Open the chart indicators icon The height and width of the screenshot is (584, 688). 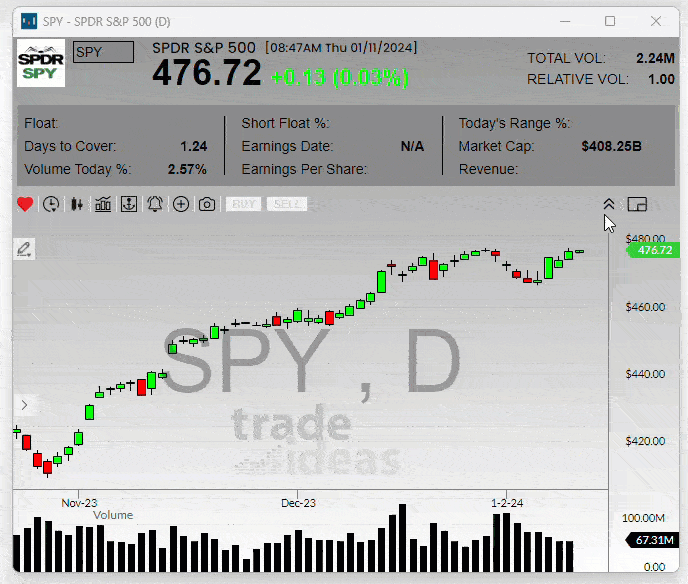103,204
